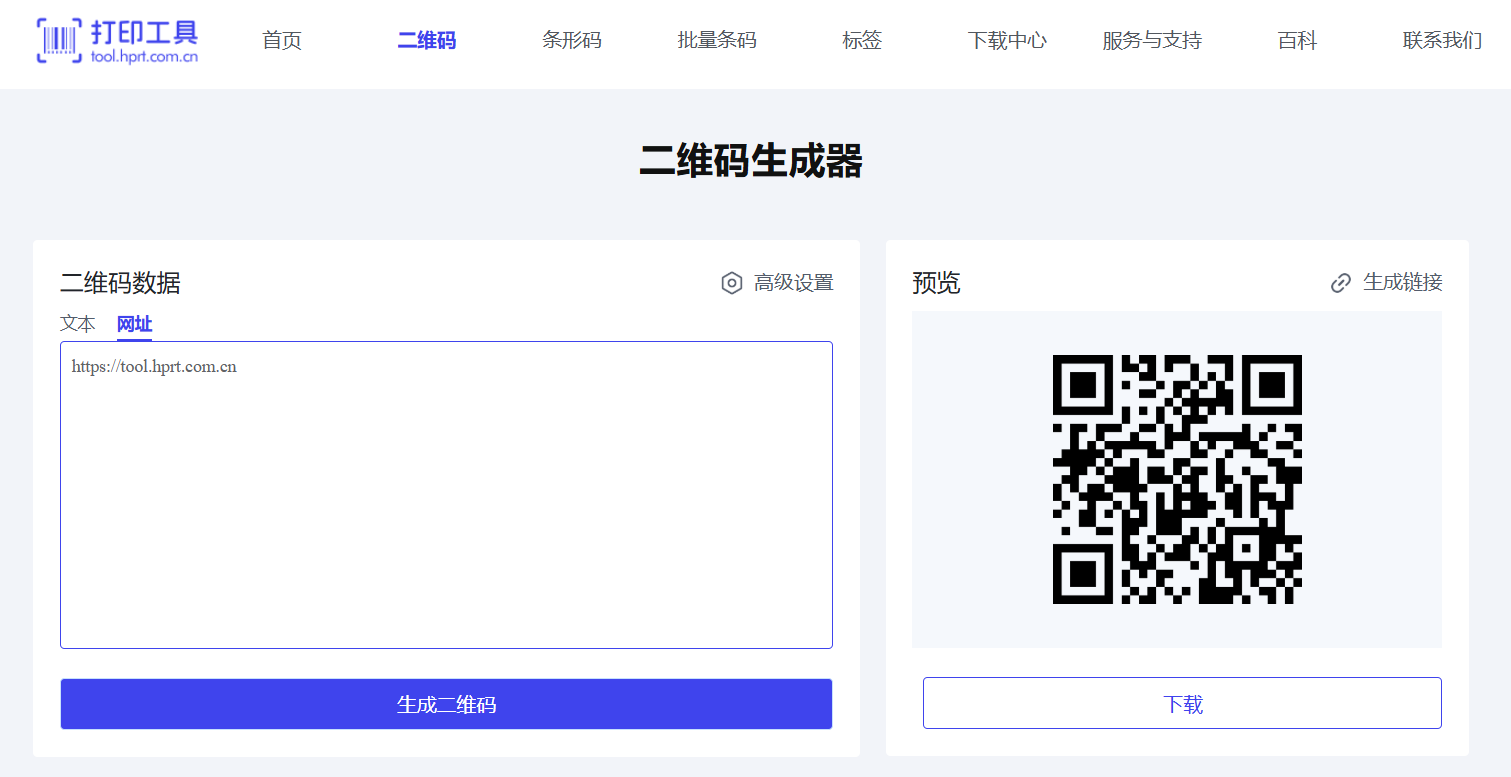Go to 首页 in navigation
The image size is (1511, 777).
[x=282, y=40]
